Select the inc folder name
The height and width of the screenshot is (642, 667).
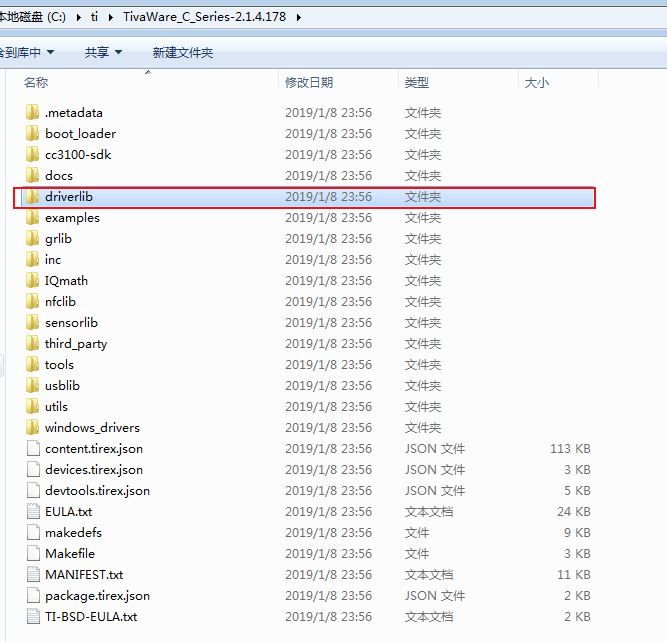pos(53,260)
